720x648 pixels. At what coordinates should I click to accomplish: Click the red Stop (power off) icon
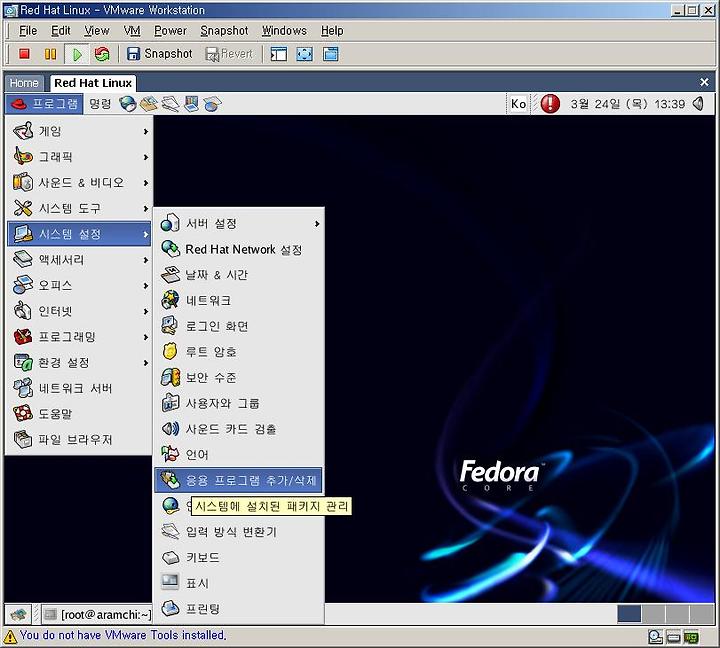pos(24,54)
